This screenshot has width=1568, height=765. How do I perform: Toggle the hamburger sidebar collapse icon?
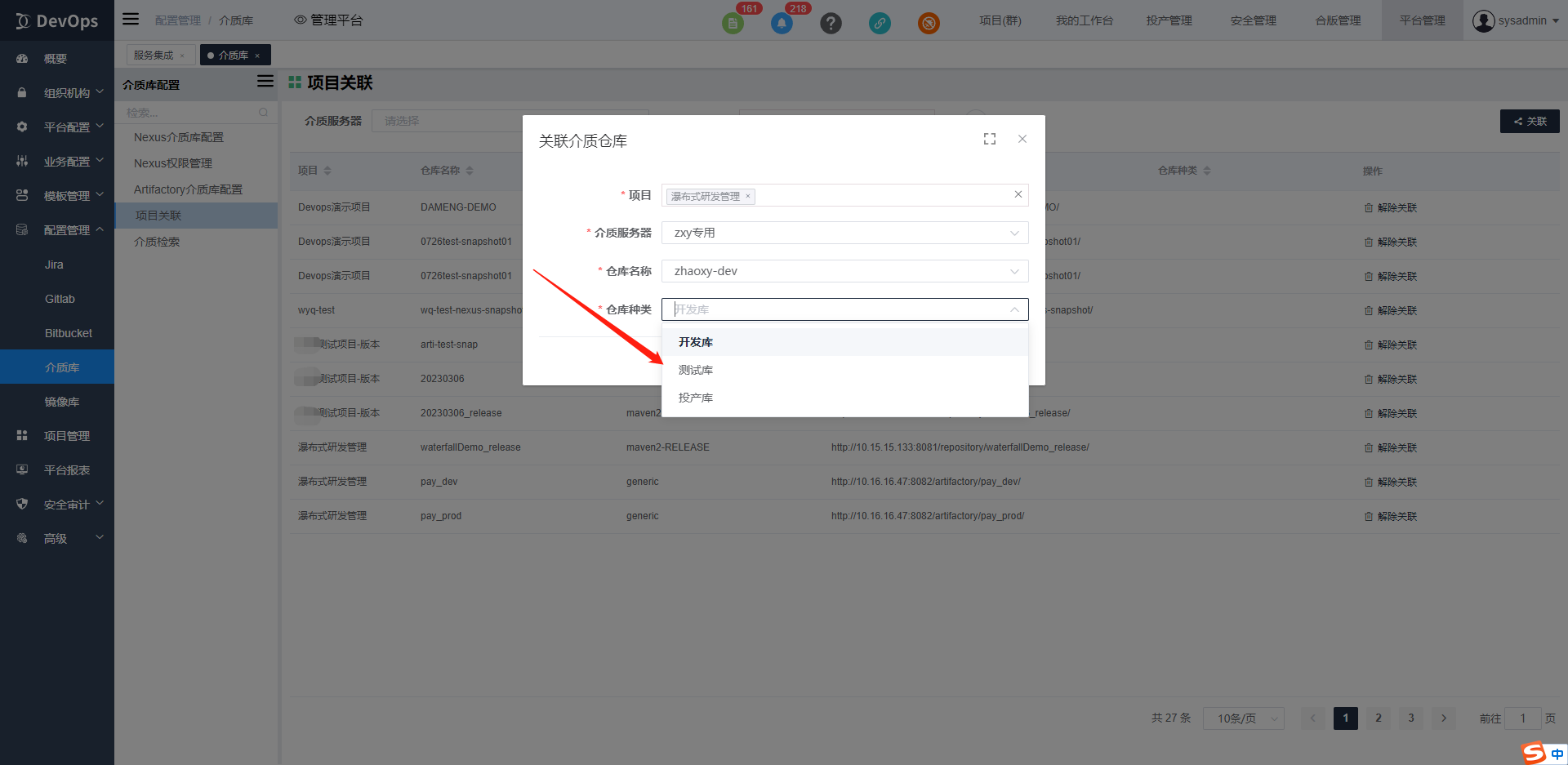click(x=131, y=20)
